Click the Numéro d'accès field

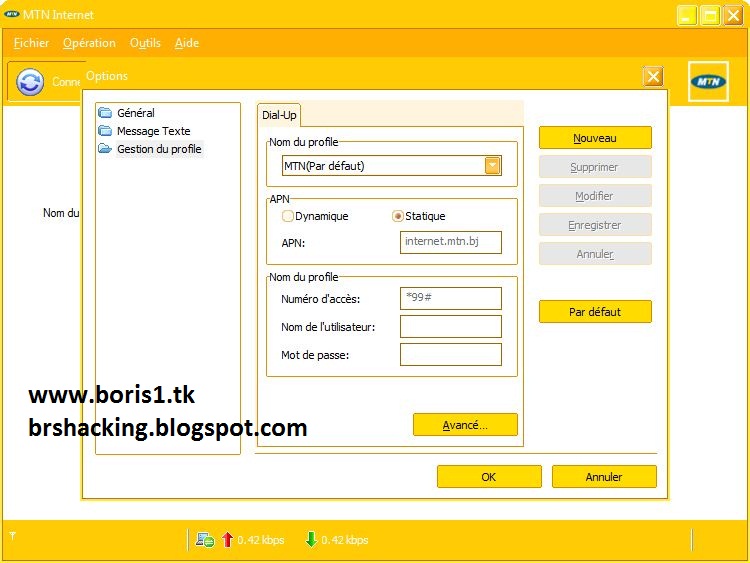(451, 298)
